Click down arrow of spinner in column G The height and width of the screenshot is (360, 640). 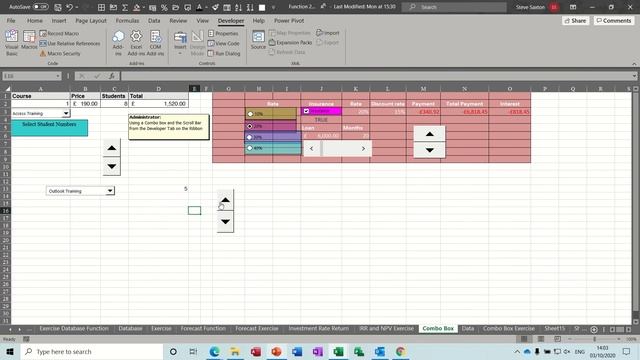[x=225, y=222]
